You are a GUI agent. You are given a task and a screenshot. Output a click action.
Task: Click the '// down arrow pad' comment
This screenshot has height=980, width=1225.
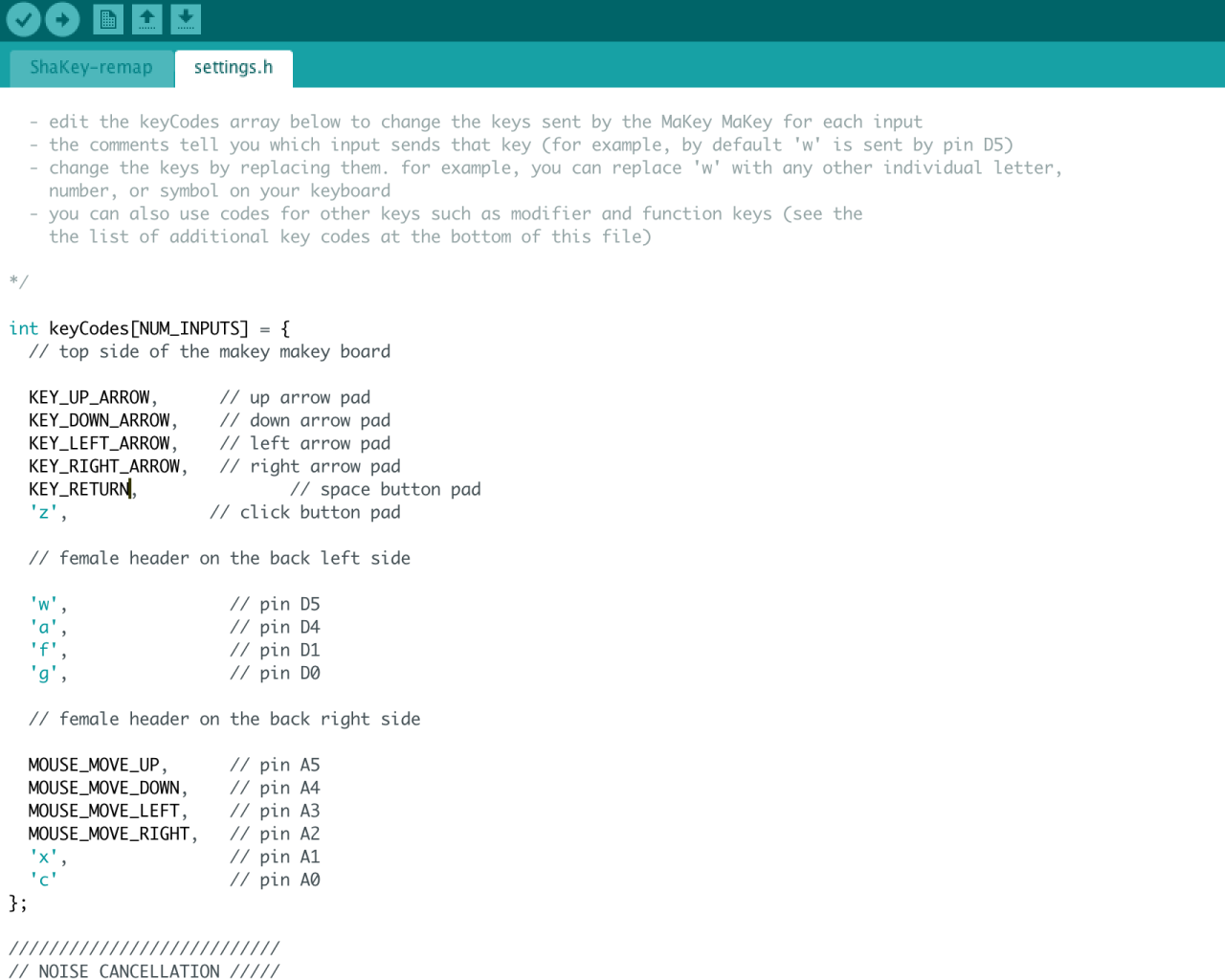tap(304, 420)
